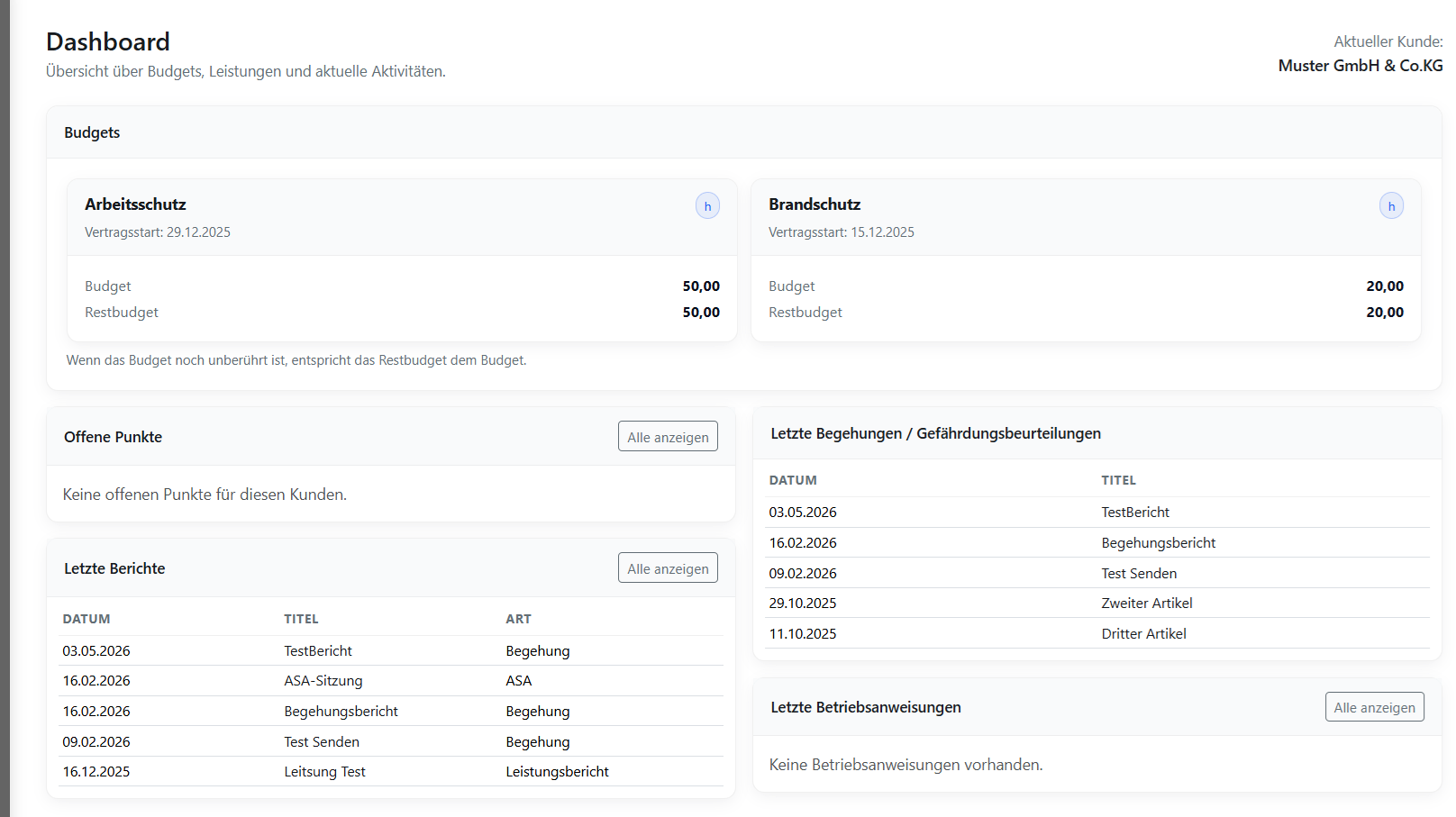Image resolution: width=1456 pixels, height=817 pixels.
Task: Click date 29.10.2025 in Letzte Begehungen
Action: (x=803, y=604)
